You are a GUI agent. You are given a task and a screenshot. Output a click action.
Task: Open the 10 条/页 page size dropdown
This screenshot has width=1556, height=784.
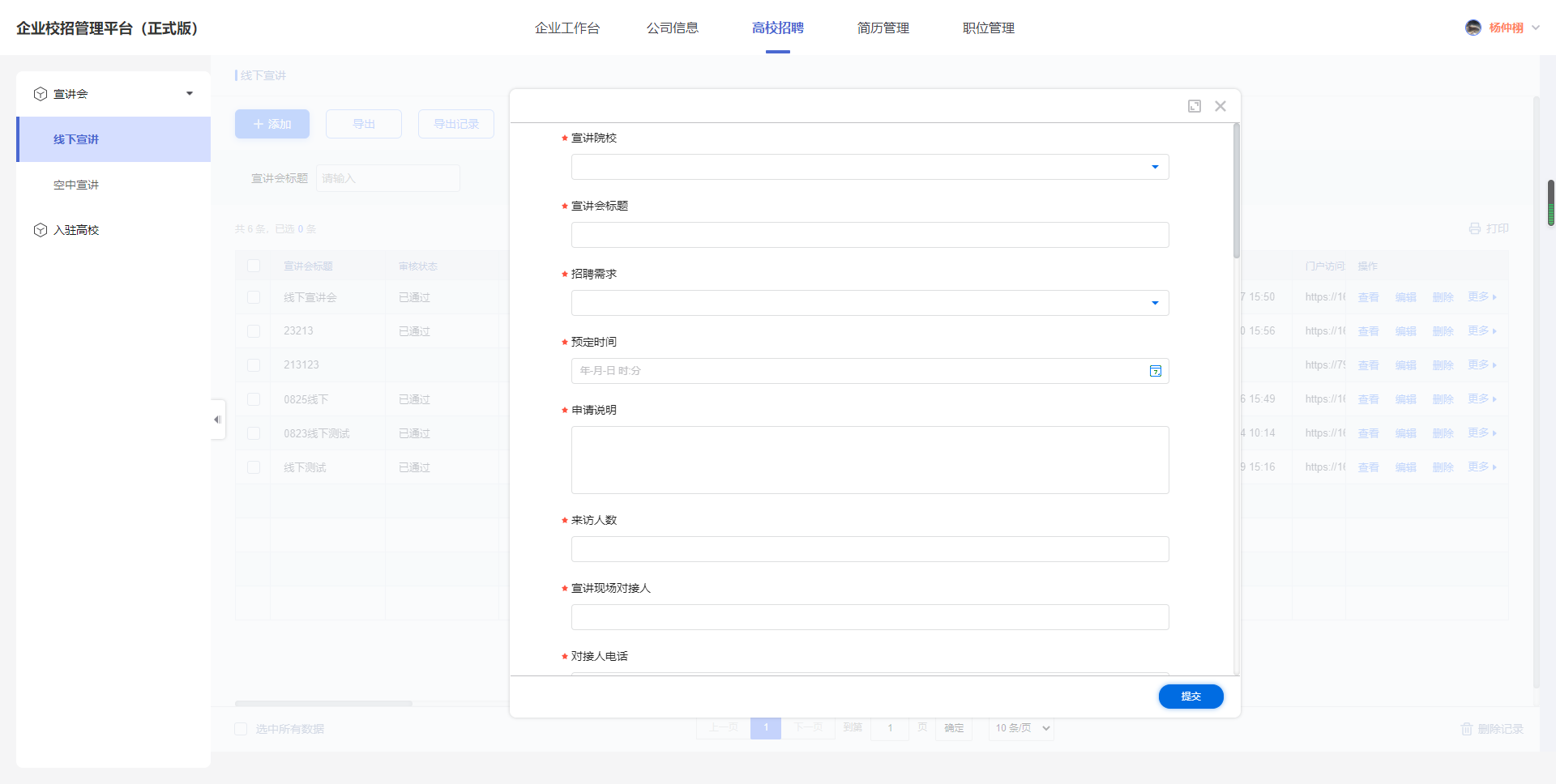click(x=1021, y=728)
